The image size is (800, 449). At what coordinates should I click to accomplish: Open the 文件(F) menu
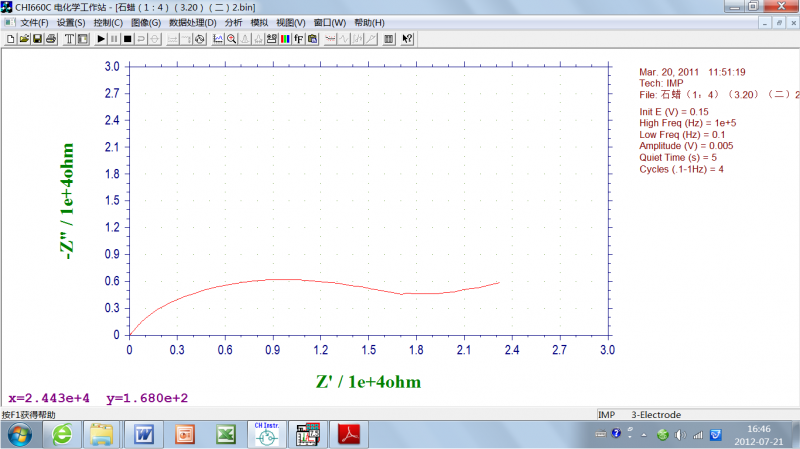34,22
